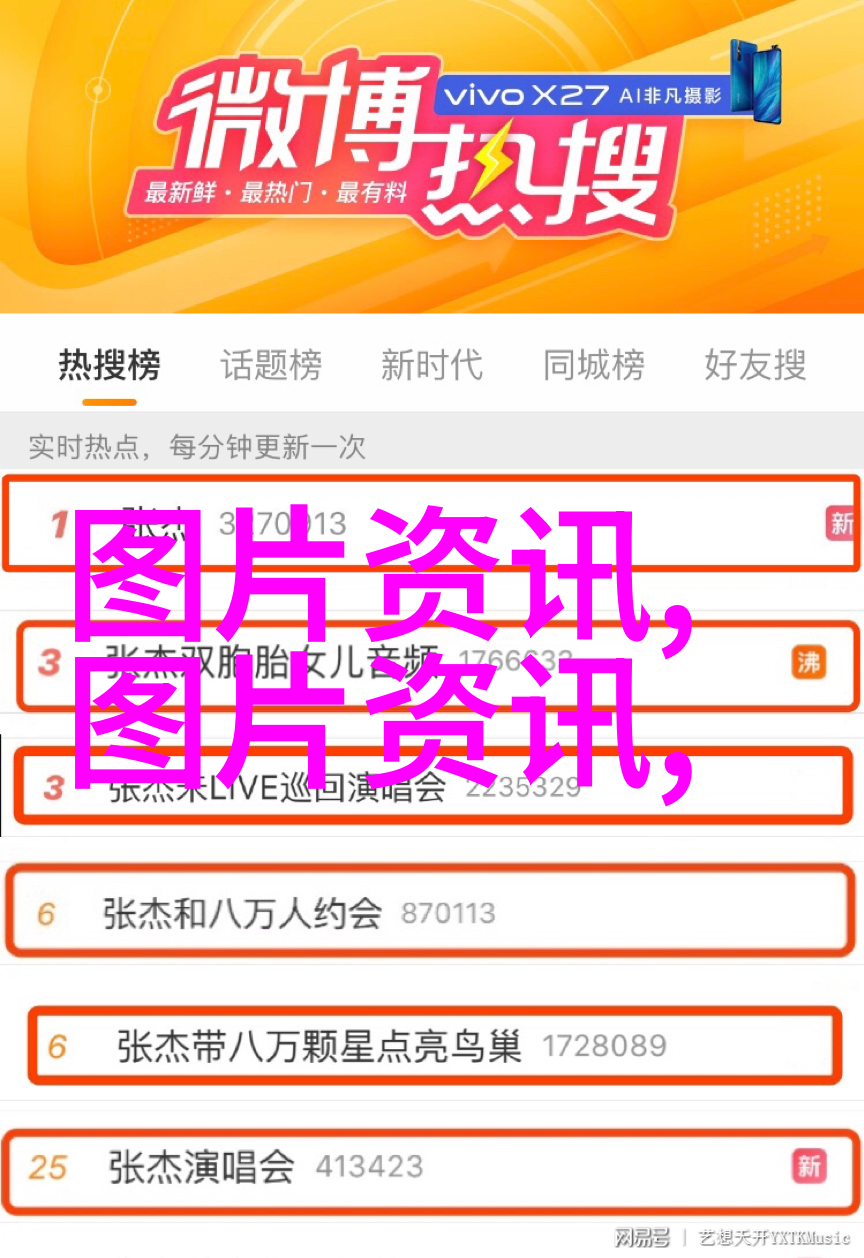864x1258 pixels.
Task: Select the 新时代 tab
Action: click(x=432, y=365)
